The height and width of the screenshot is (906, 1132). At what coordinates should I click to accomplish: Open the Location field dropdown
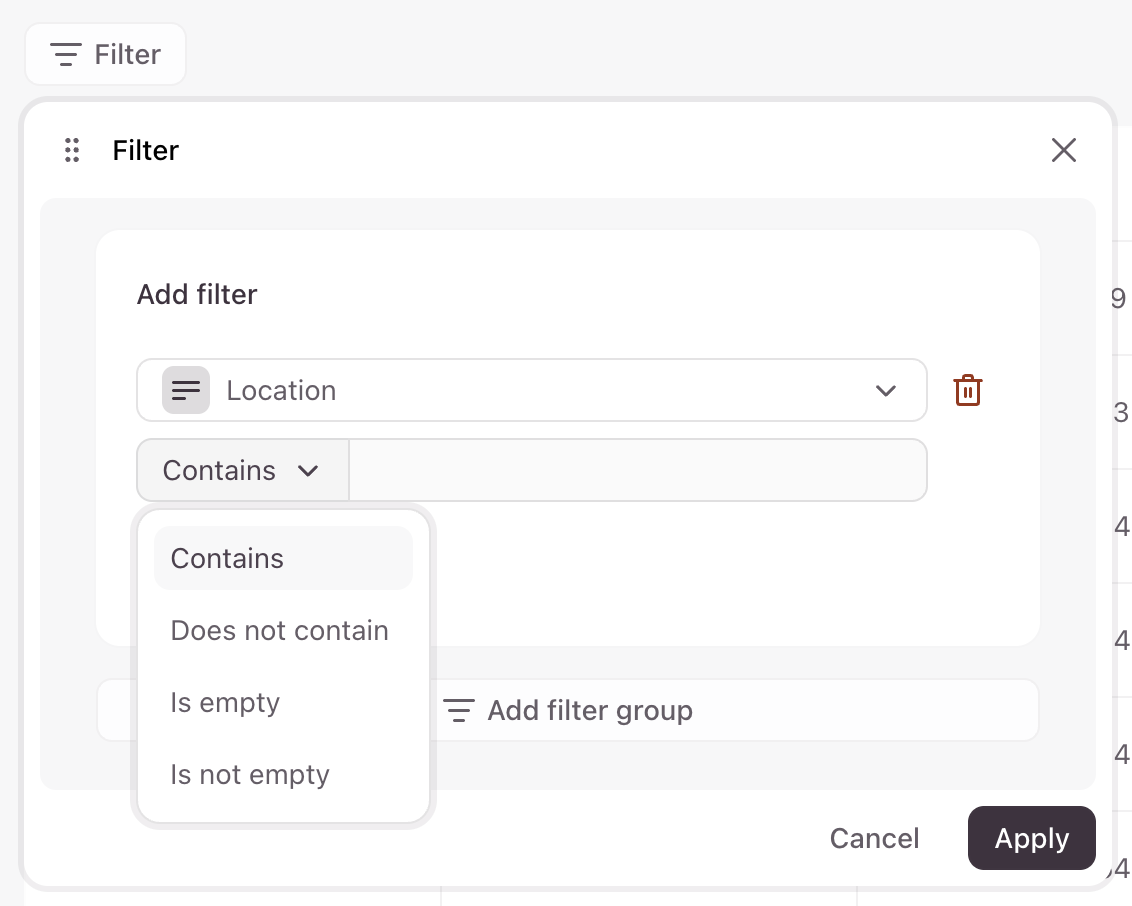point(530,390)
